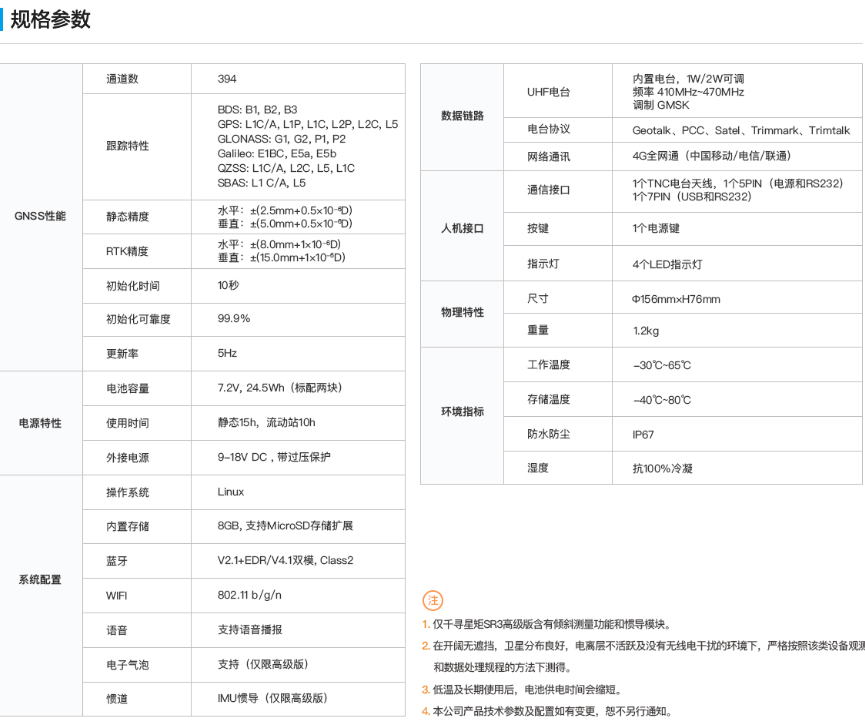Screen dimensions: 865x720
Task: Click the line starting with "GPS: L1C/A"
Action: tap(308, 124)
